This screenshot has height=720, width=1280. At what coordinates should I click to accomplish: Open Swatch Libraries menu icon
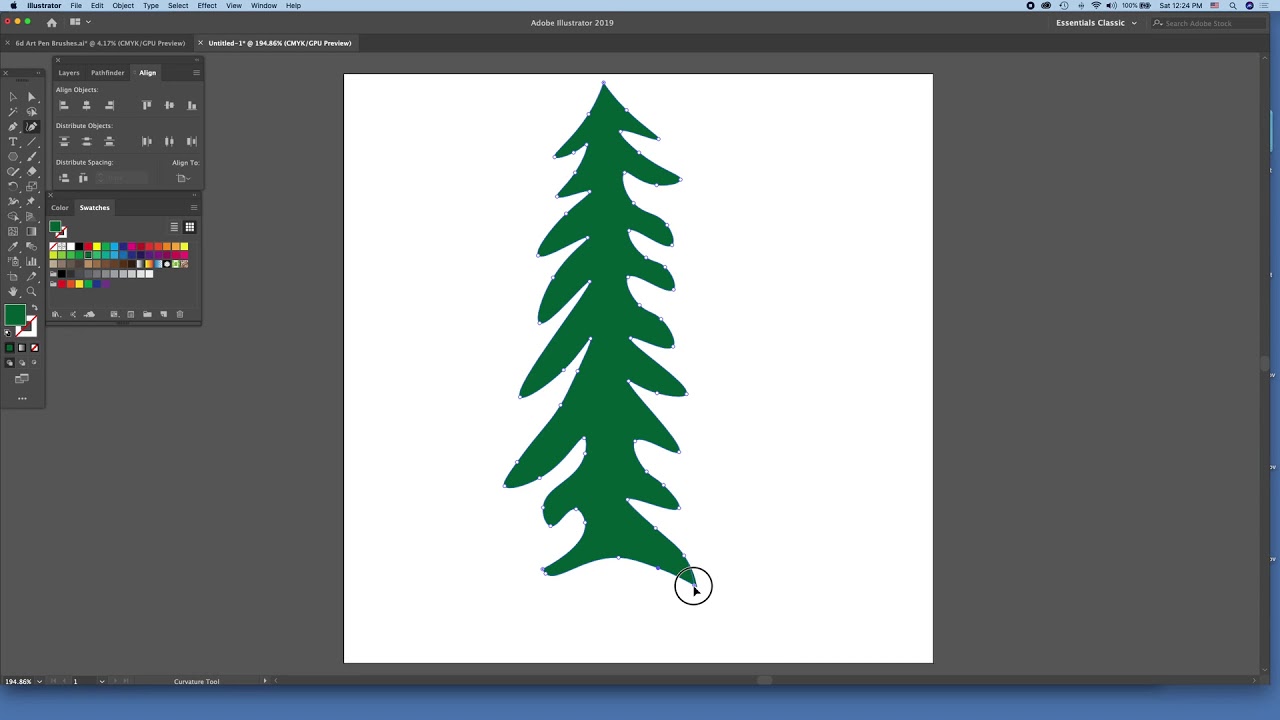[56, 314]
